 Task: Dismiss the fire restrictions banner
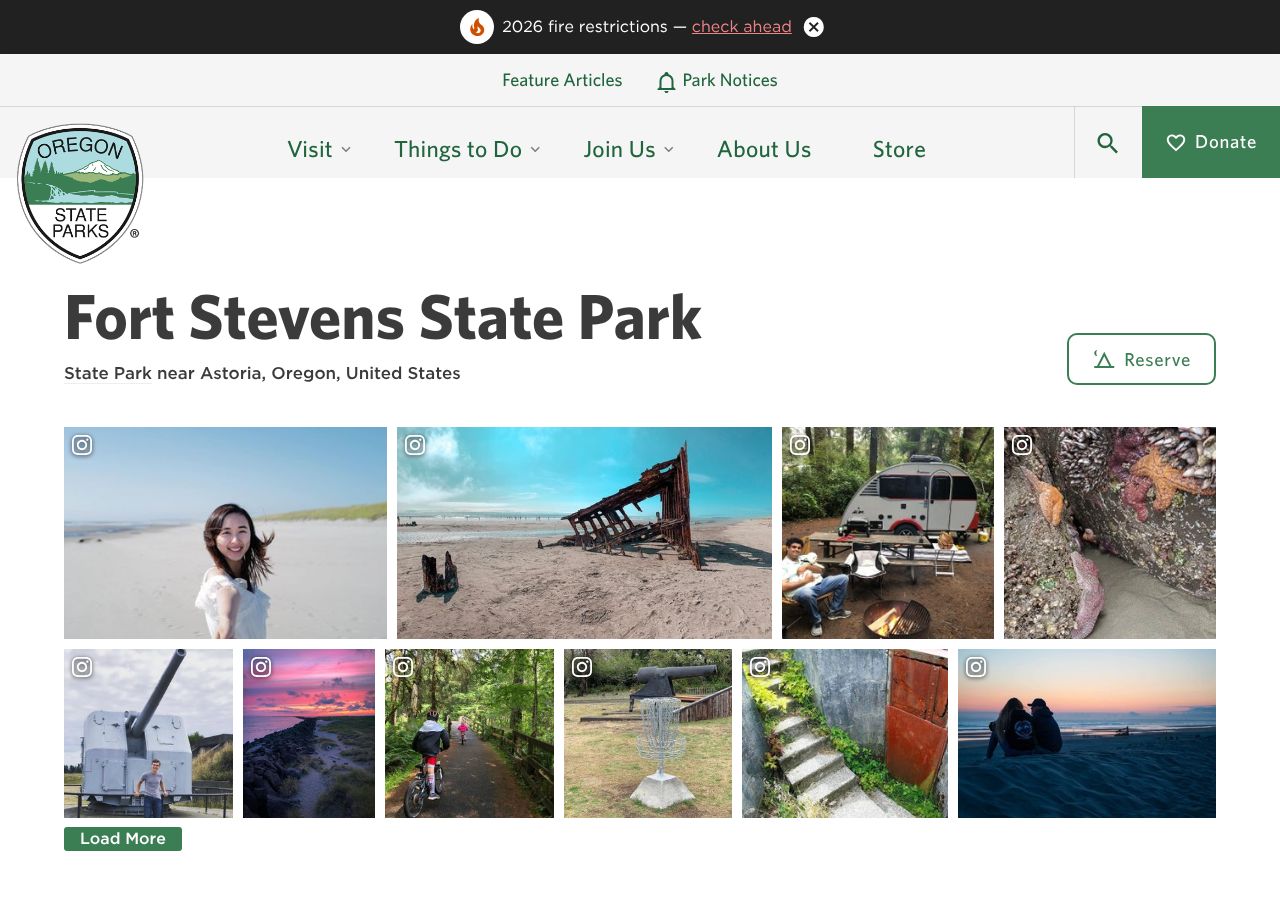click(x=814, y=27)
